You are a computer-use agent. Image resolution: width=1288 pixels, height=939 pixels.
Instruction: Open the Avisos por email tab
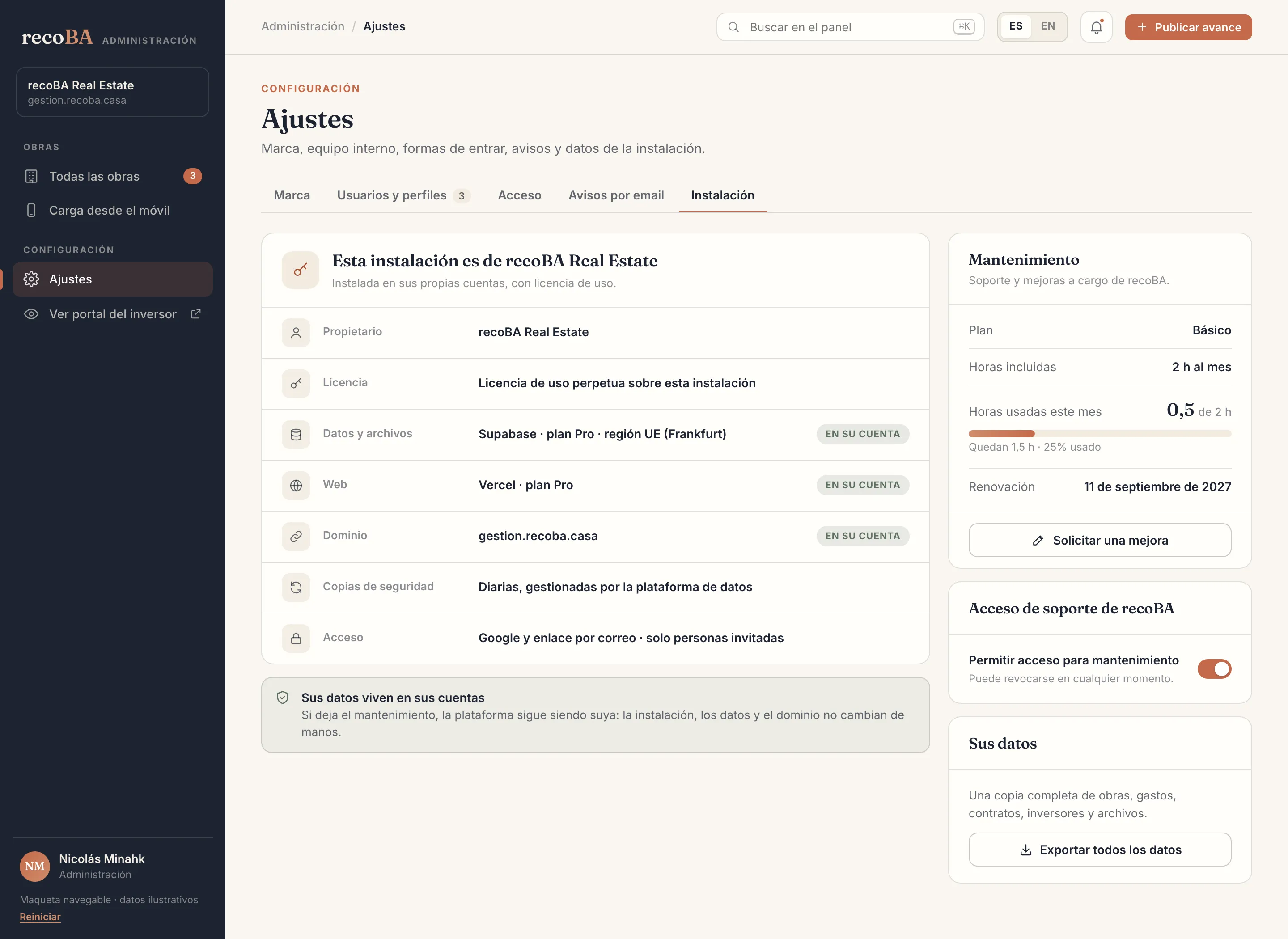[615, 195]
